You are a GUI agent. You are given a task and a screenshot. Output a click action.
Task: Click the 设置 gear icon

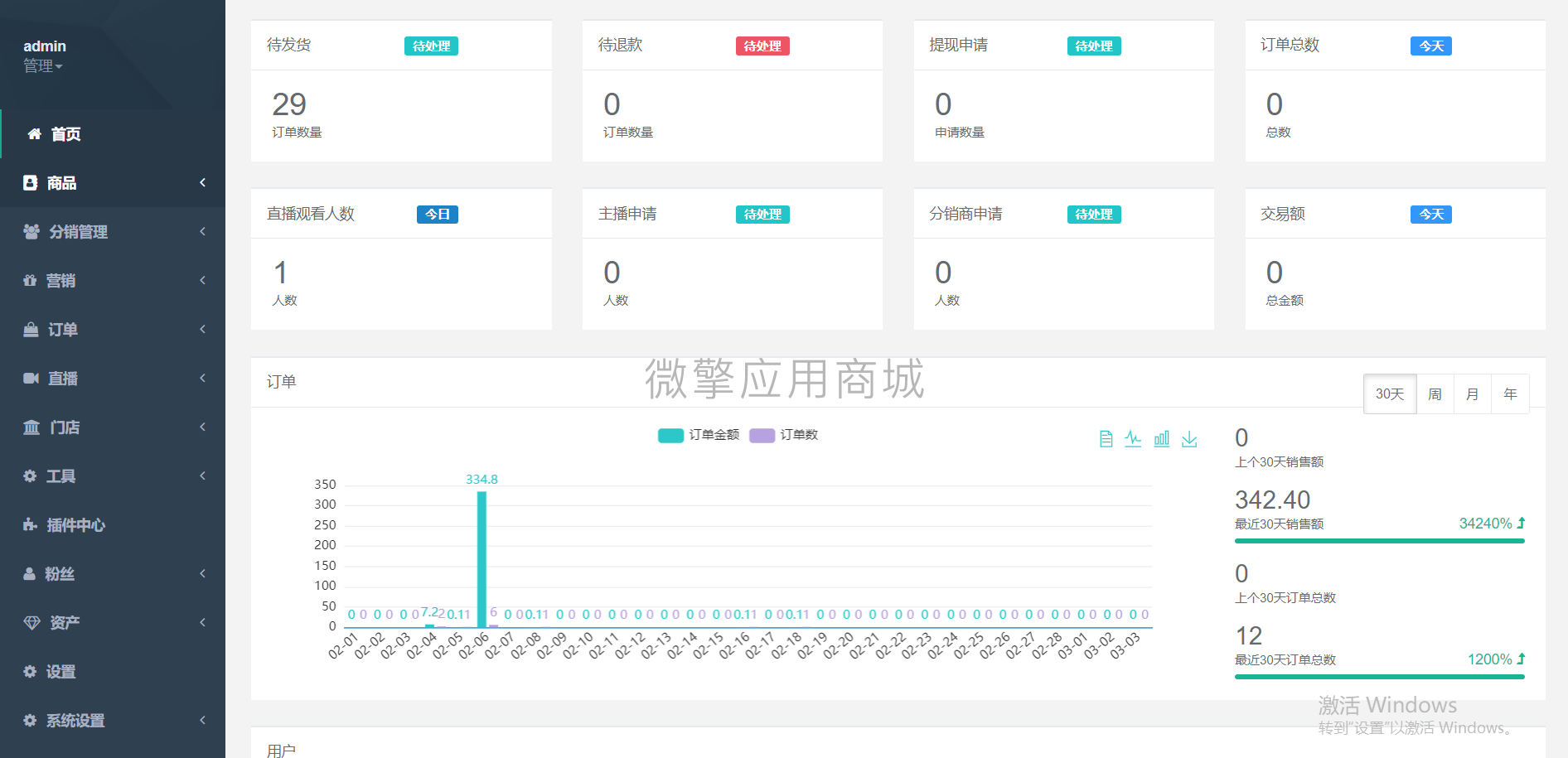[x=30, y=672]
